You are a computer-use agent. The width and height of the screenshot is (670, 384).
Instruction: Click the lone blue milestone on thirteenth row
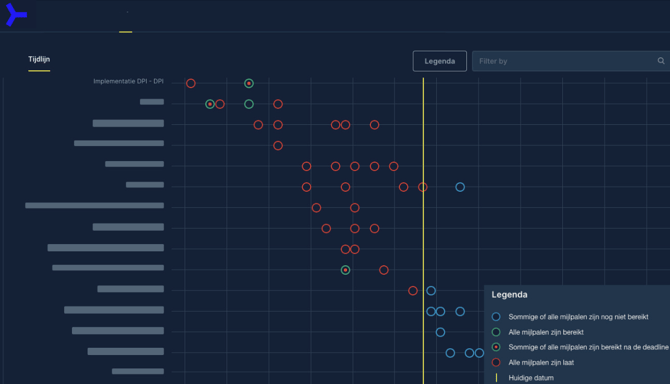(x=440, y=332)
